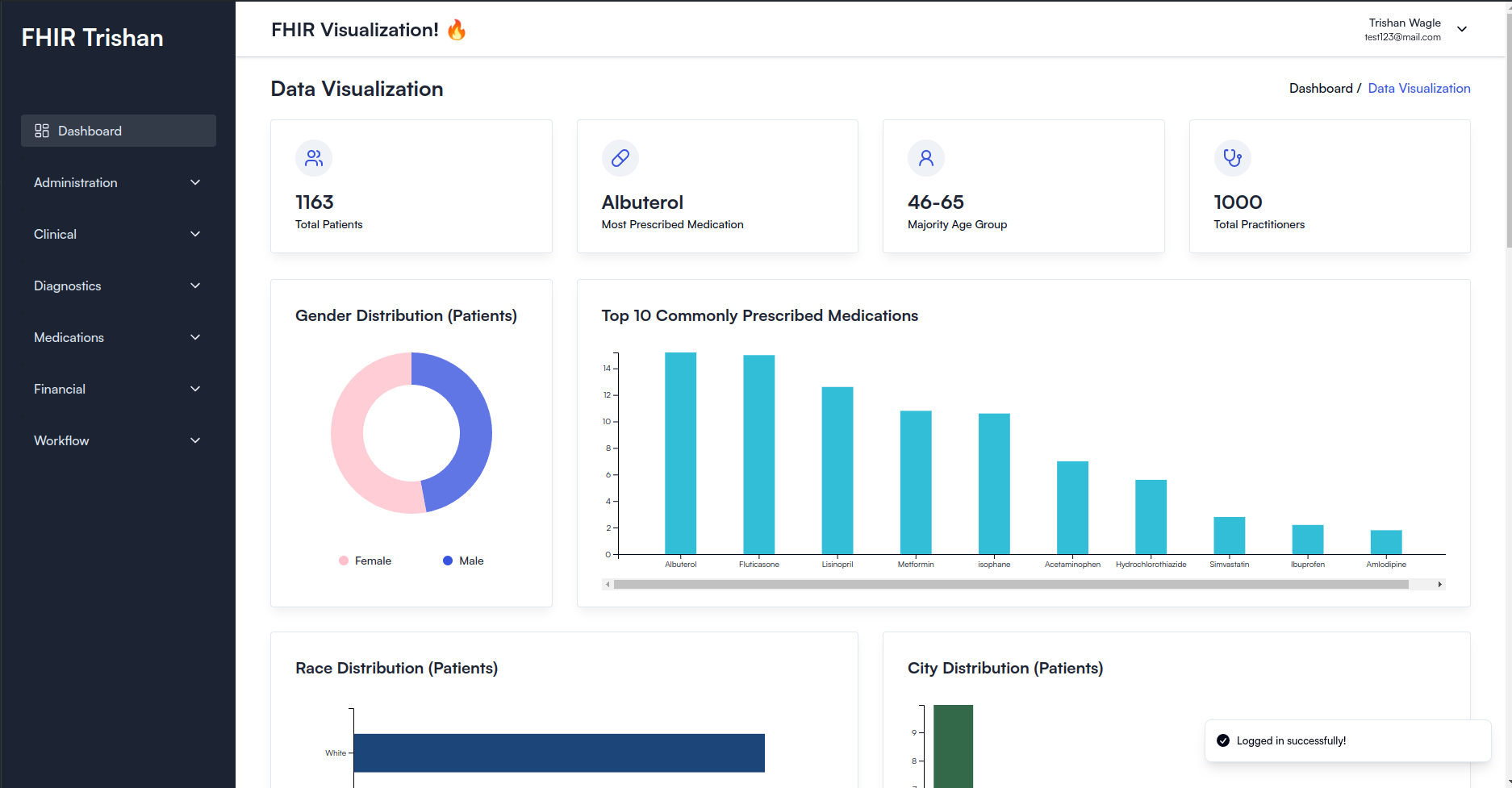Viewport: 1512px width, 788px height.
Task: Click the '1163' total patients value
Action: coord(315,202)
